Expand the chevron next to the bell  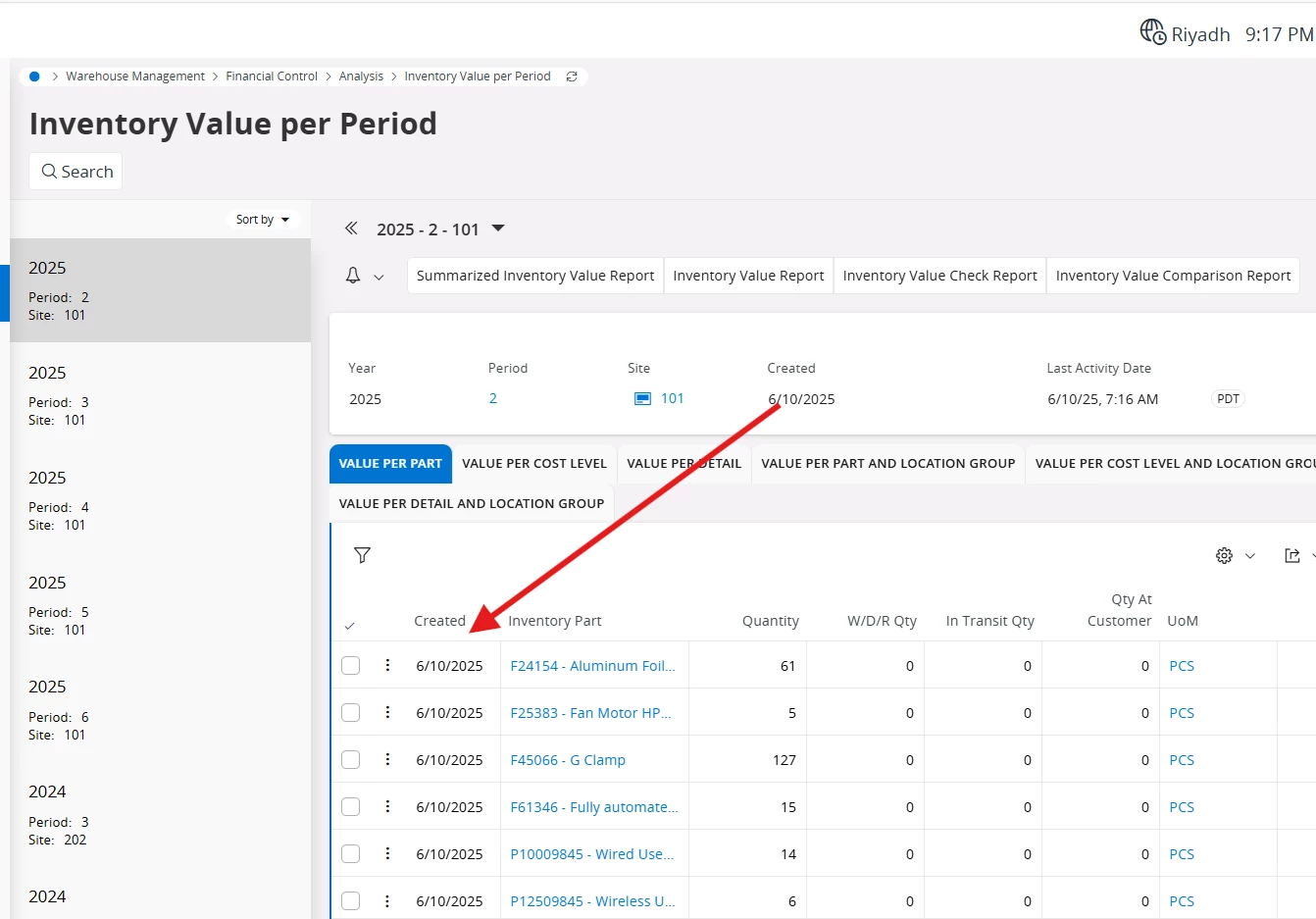tap(379, 278)
